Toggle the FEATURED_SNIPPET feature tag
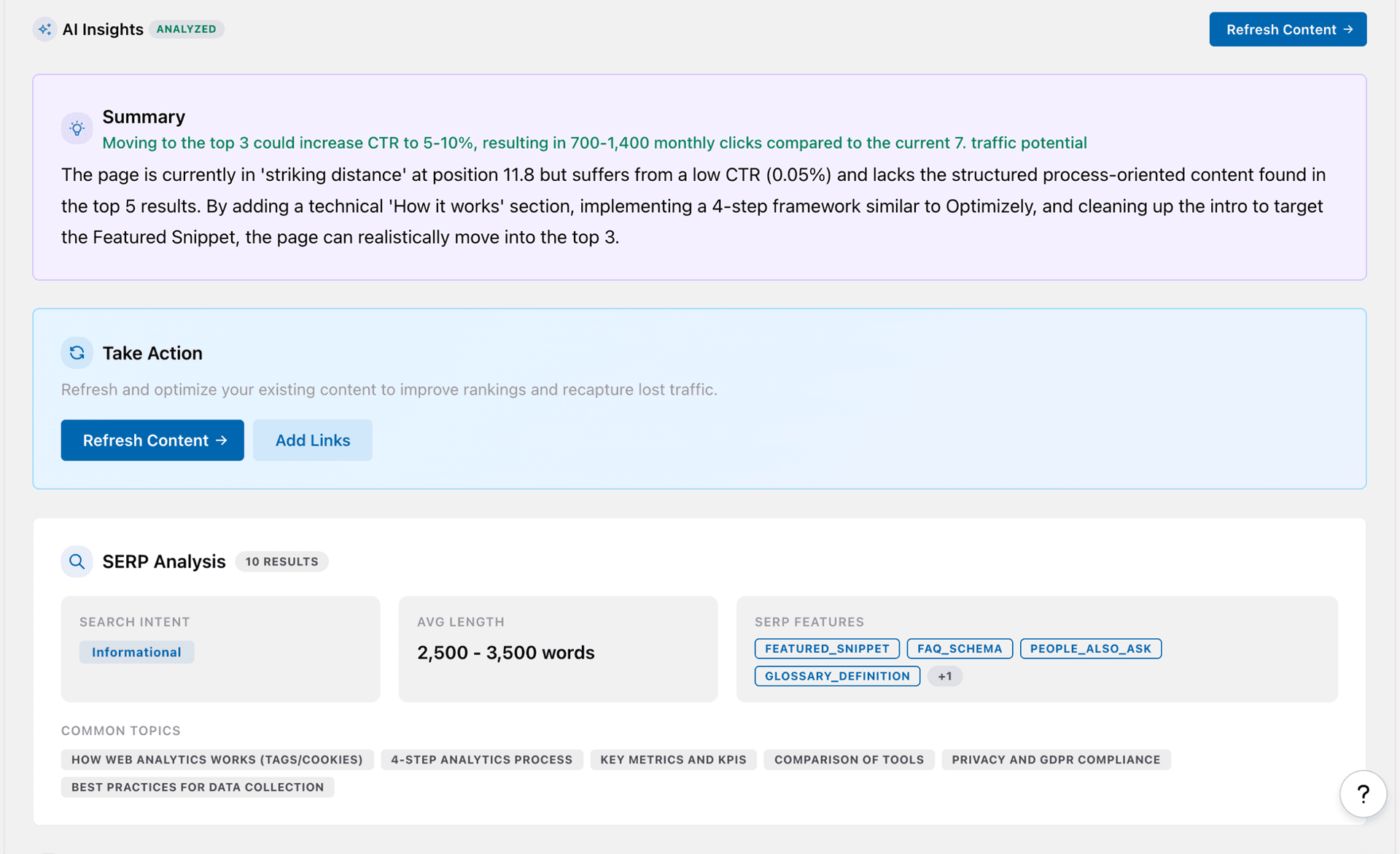The height and width of the screenshot is (854, 1400). tap(826, 648)
